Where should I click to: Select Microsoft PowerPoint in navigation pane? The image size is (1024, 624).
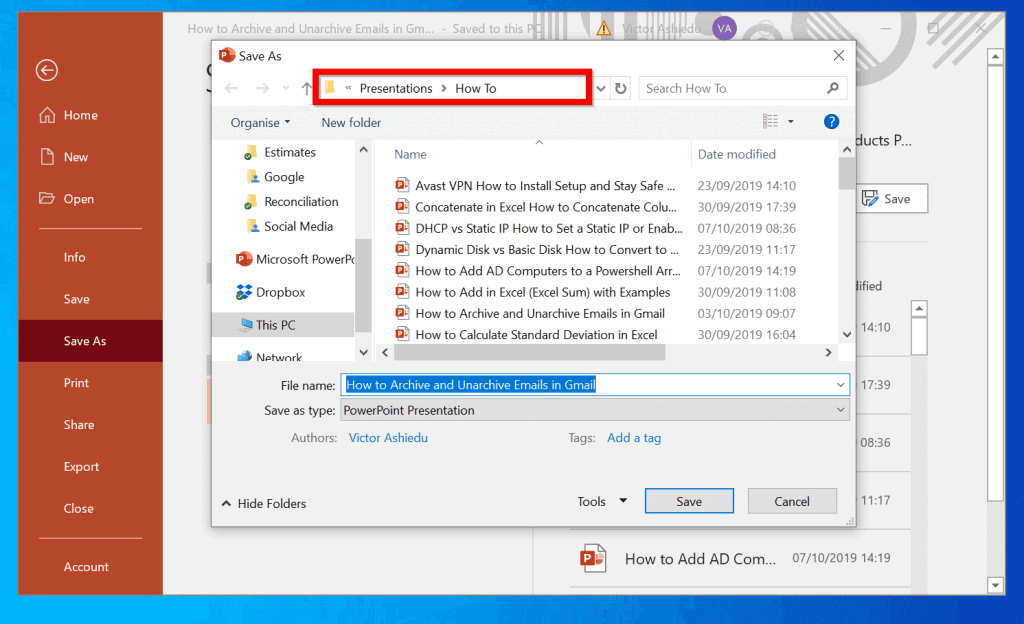tap(295, 259)
